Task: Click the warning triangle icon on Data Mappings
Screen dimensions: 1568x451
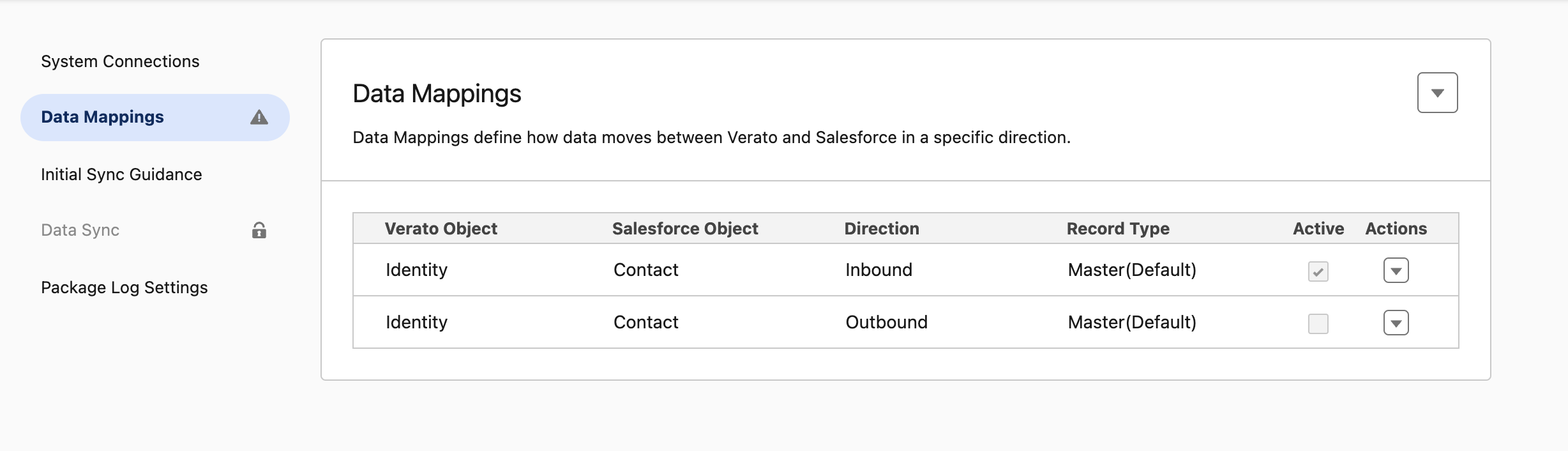Action: click(259, 117)
